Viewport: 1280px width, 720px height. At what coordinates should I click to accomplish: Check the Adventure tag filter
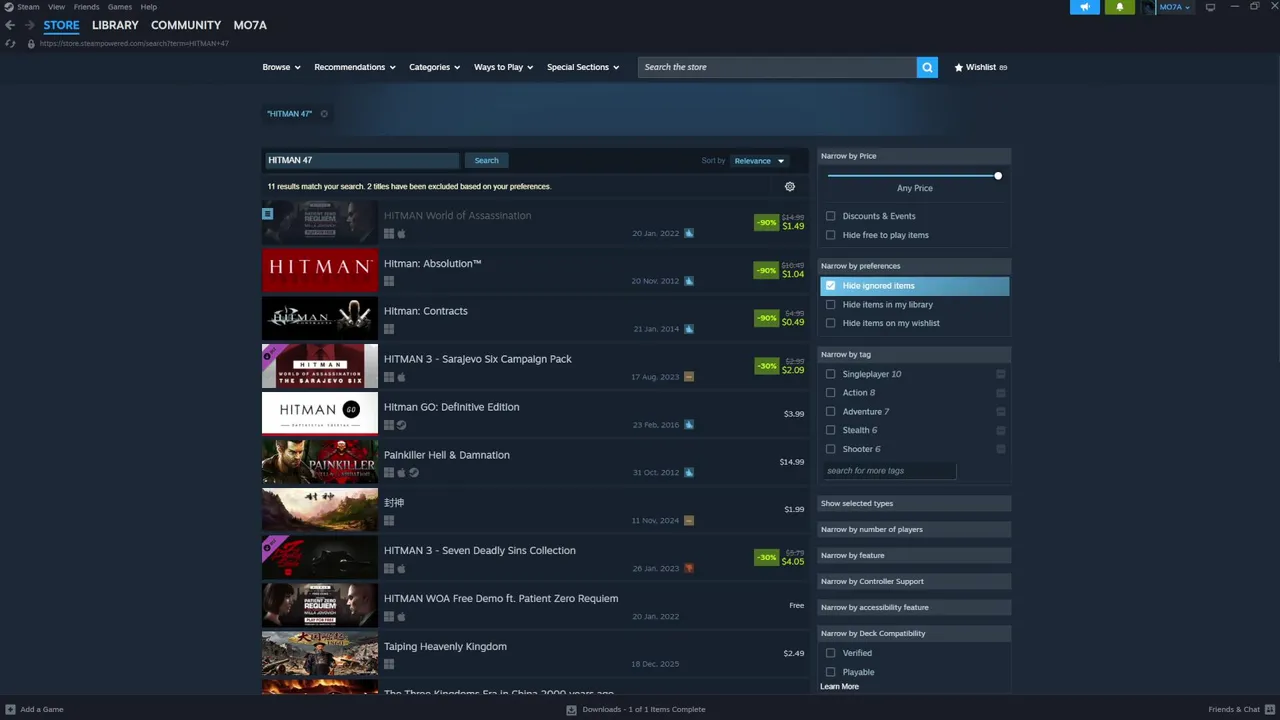coord(830,411)
